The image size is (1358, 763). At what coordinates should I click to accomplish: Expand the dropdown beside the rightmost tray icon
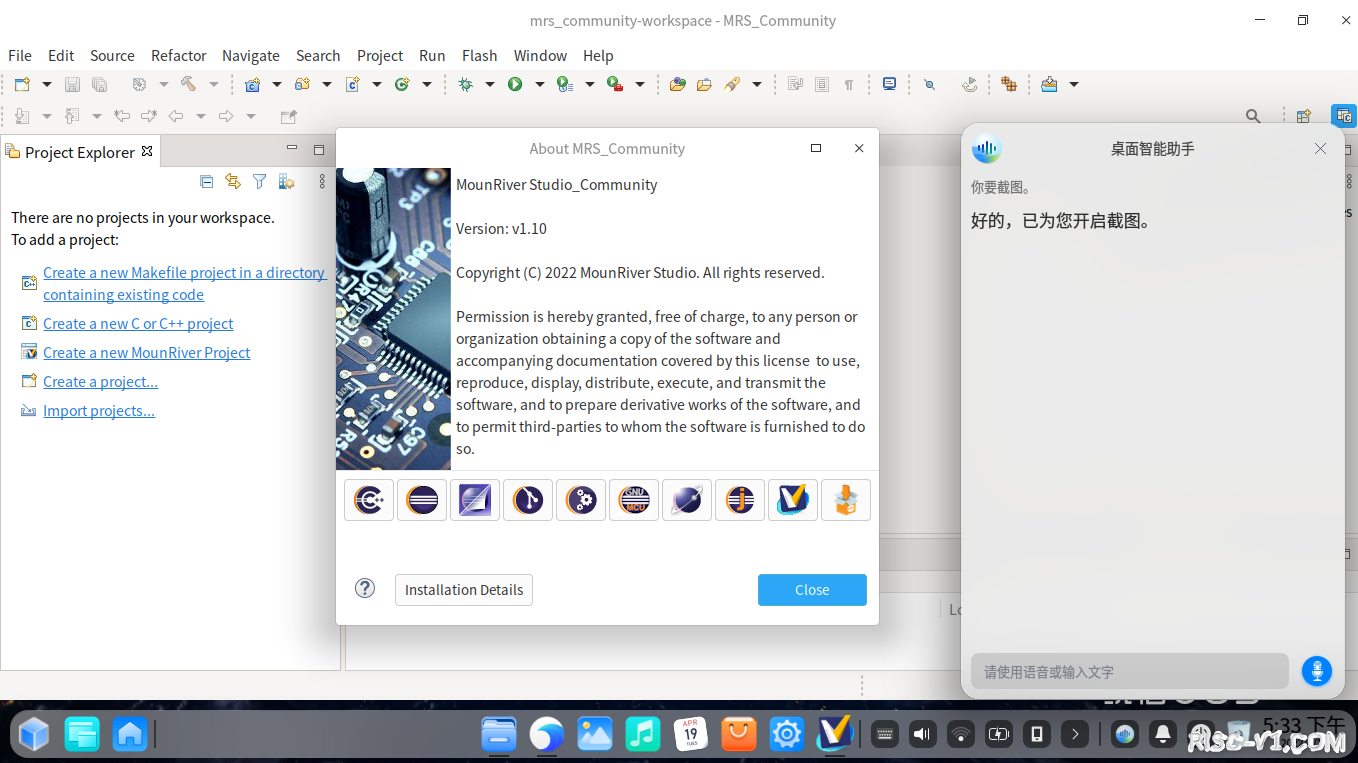click(1074, 85)
